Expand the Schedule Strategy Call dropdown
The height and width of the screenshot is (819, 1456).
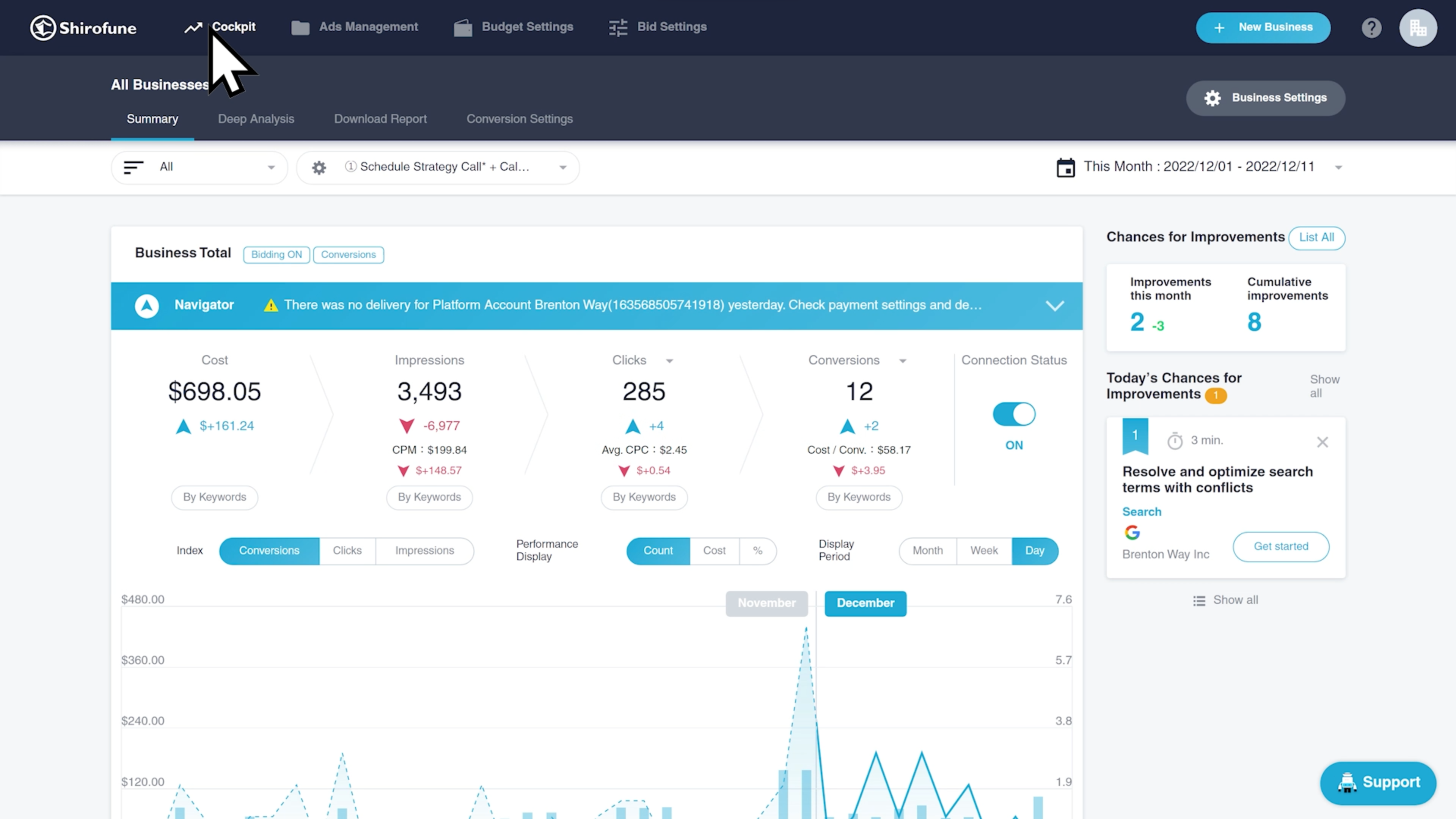click(x=562, y=167)
